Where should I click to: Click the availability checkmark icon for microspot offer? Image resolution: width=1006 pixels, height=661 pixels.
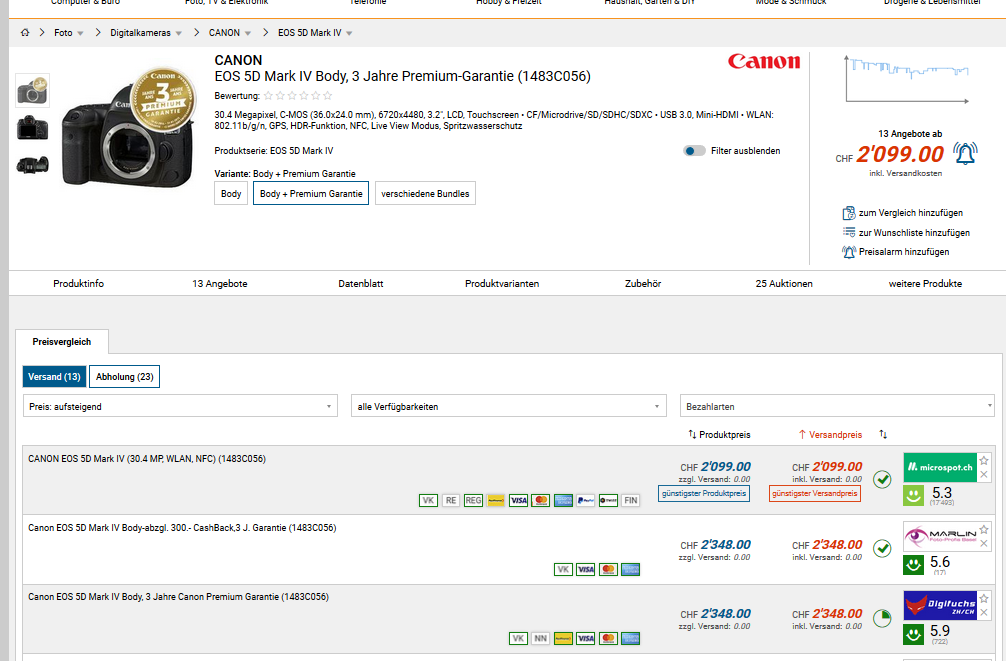pos(882,480)
